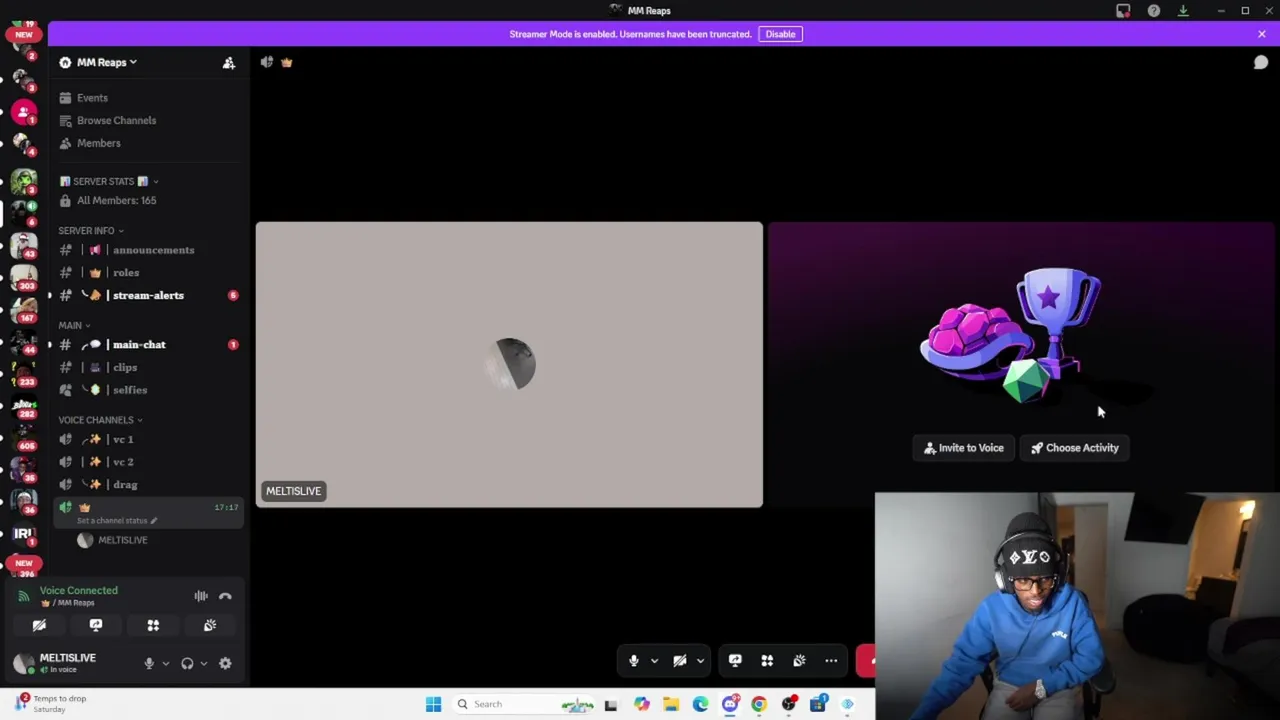
Task: Open the Members list item
Action: point(148,143)
